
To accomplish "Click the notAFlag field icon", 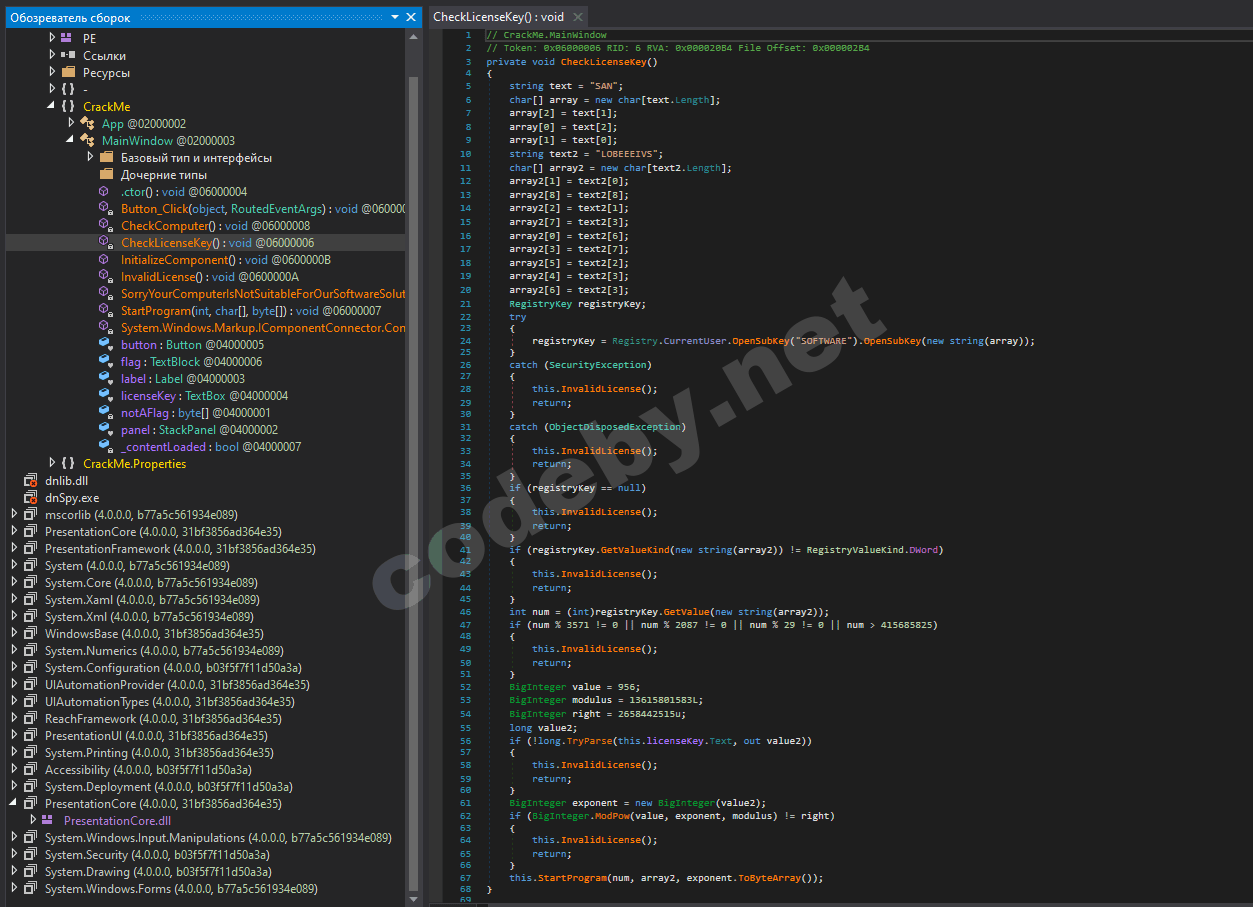I will coord(105,412).
